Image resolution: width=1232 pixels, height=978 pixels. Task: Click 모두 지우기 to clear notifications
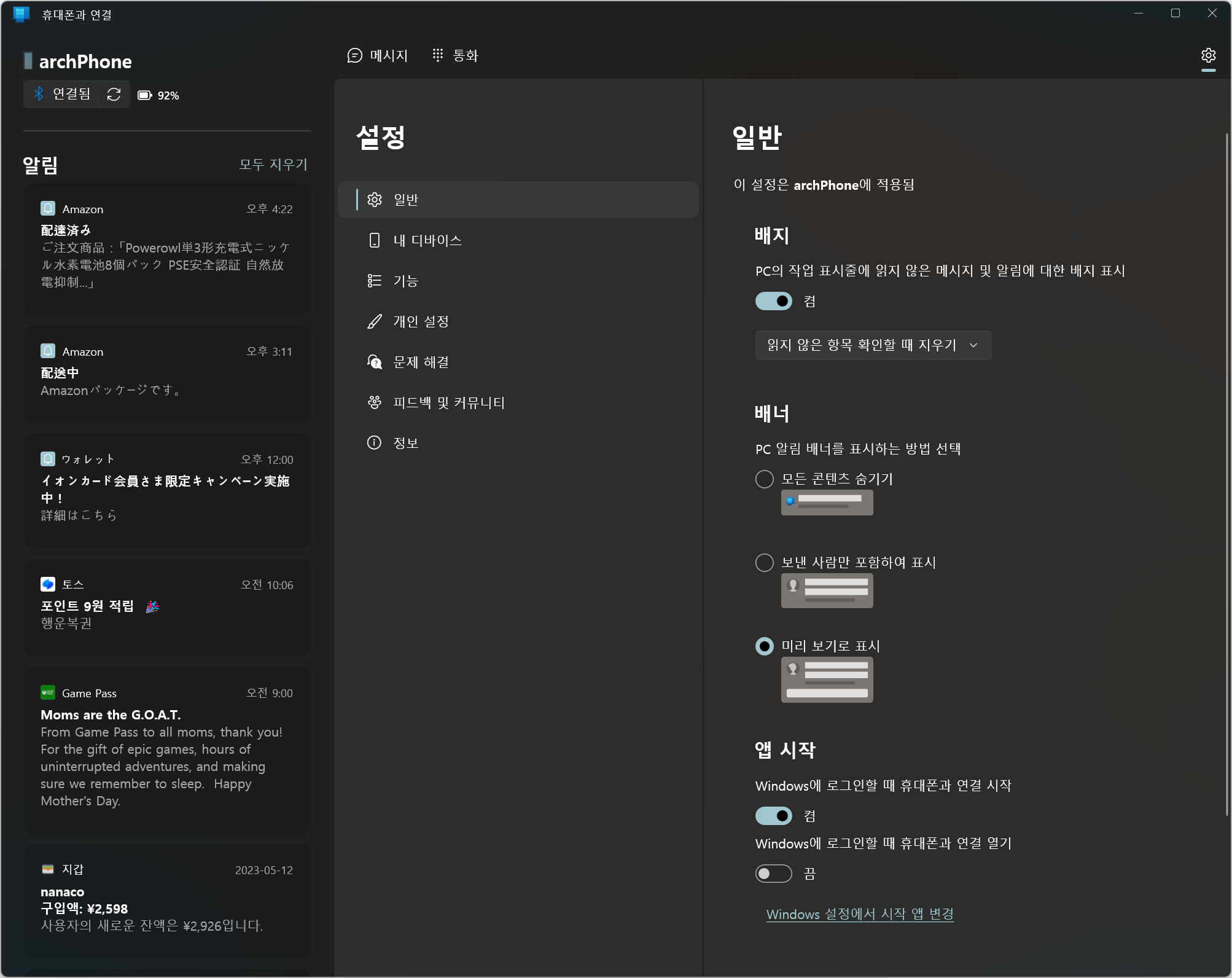point(273,165)
